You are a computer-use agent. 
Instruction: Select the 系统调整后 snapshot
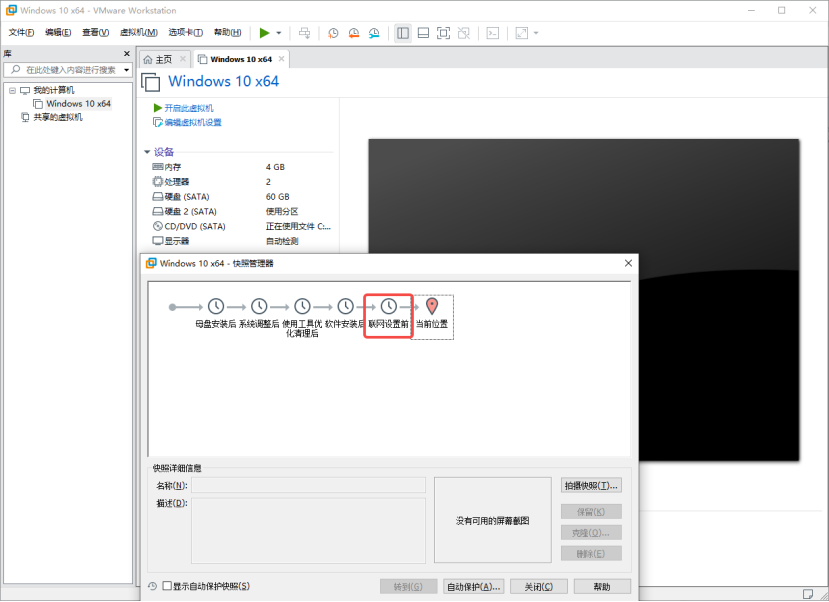point(259,313)
